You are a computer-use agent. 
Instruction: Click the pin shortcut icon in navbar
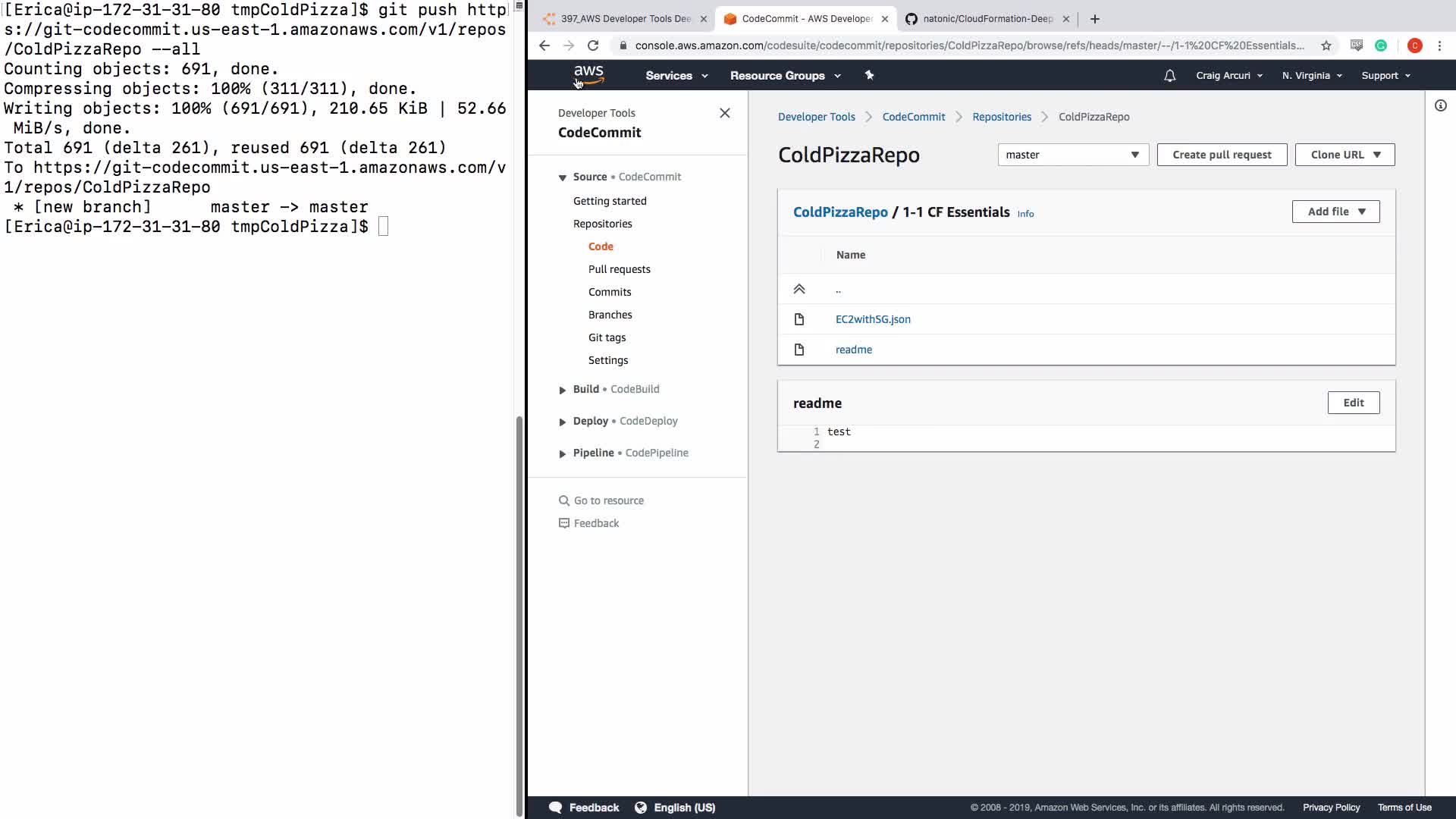click(x=869, y=75)
